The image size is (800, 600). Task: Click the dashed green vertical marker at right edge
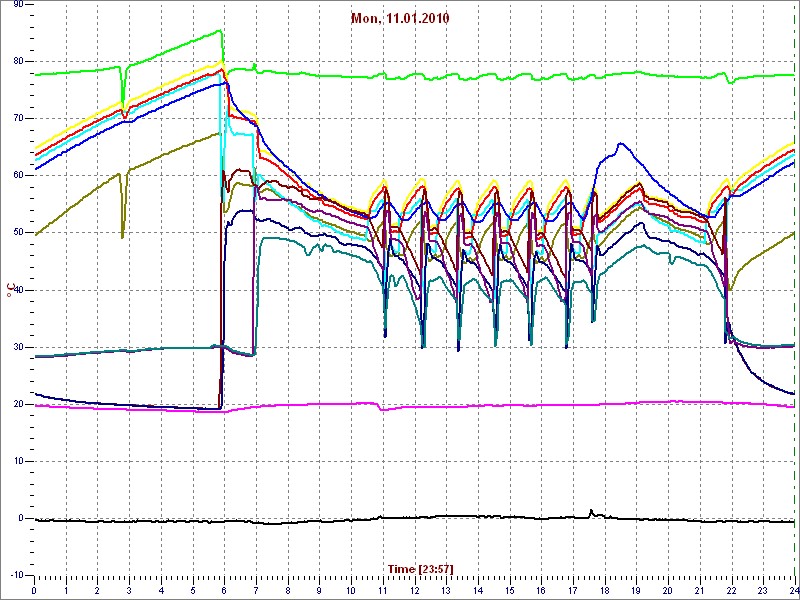coord(794,300)
